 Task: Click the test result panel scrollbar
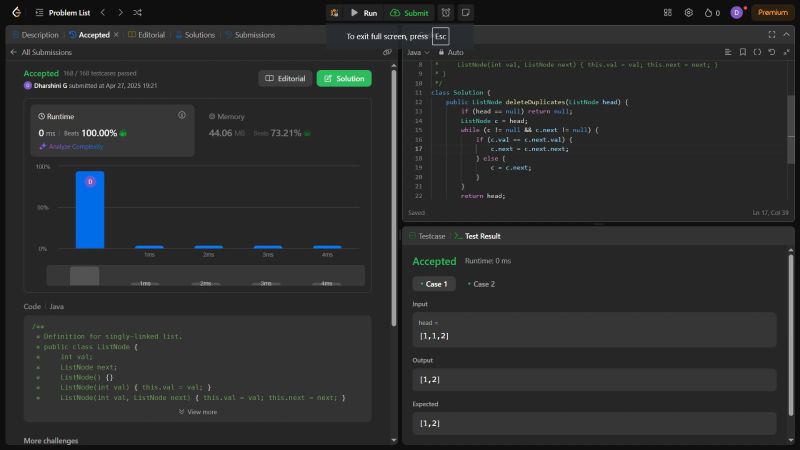point(791,334)
